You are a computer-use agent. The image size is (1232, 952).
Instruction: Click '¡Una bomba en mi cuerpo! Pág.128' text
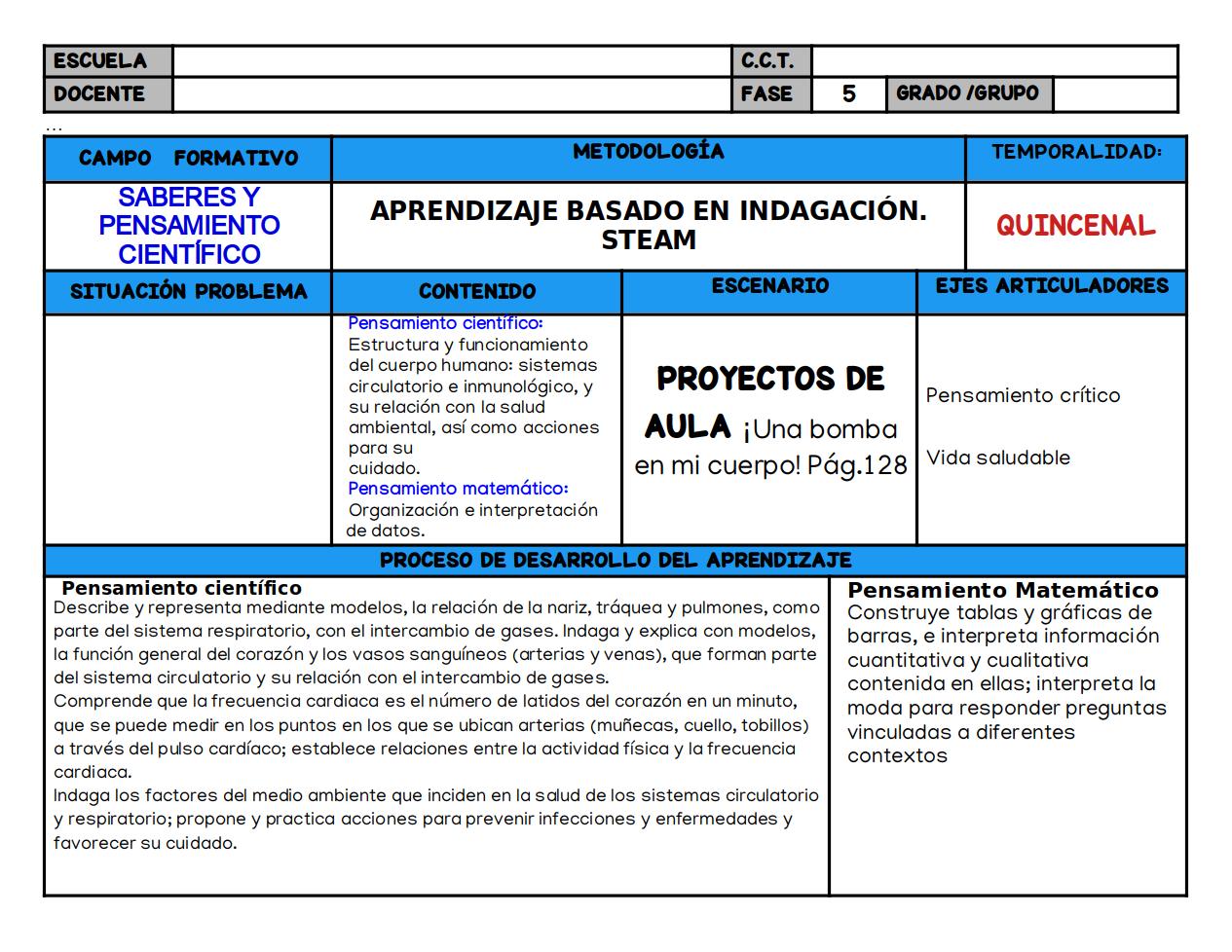(771, 448)
